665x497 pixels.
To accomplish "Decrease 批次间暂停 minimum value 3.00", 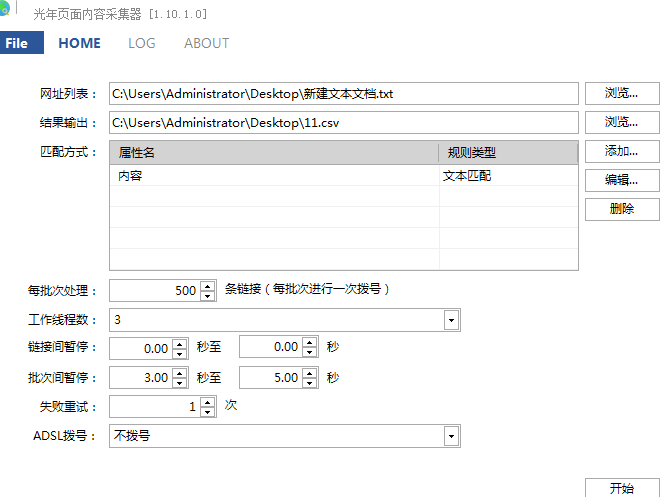I will [x=180, y=383].
